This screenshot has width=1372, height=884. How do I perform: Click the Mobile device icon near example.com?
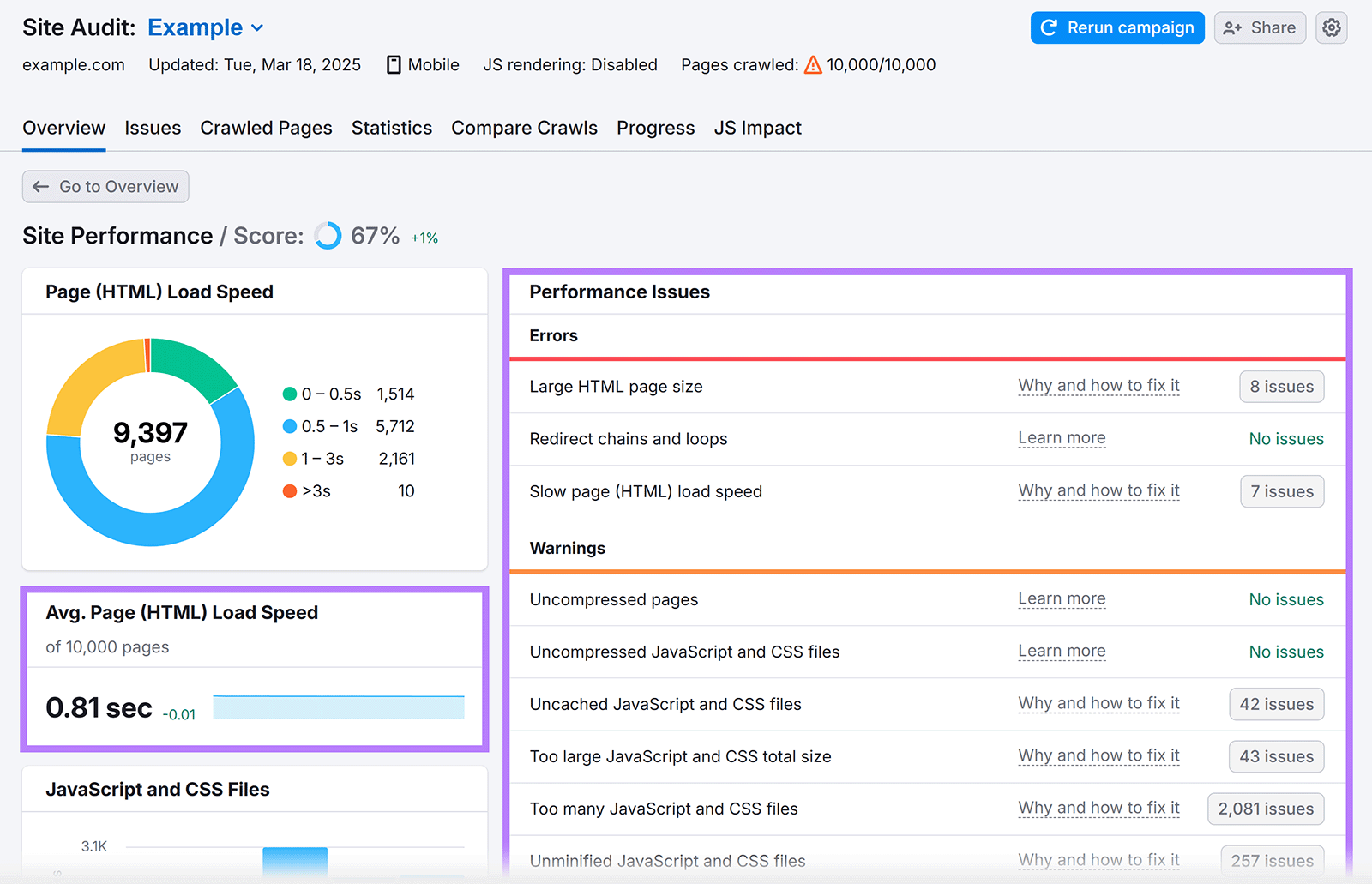pyautogui.click(x=394, y=64)
